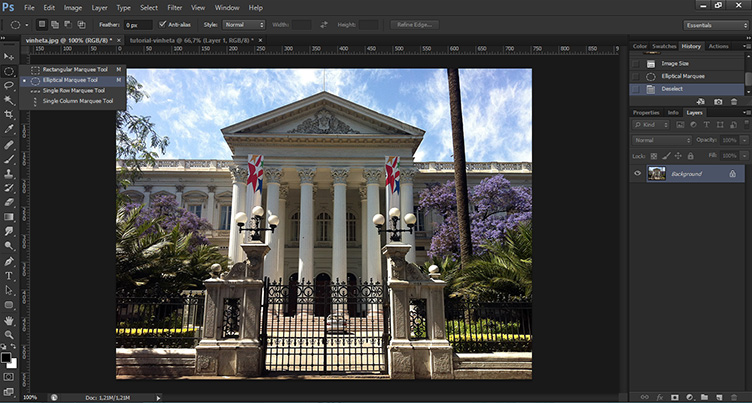Choose Rectangular Marquee Tool from flyout

coord(70,69)
